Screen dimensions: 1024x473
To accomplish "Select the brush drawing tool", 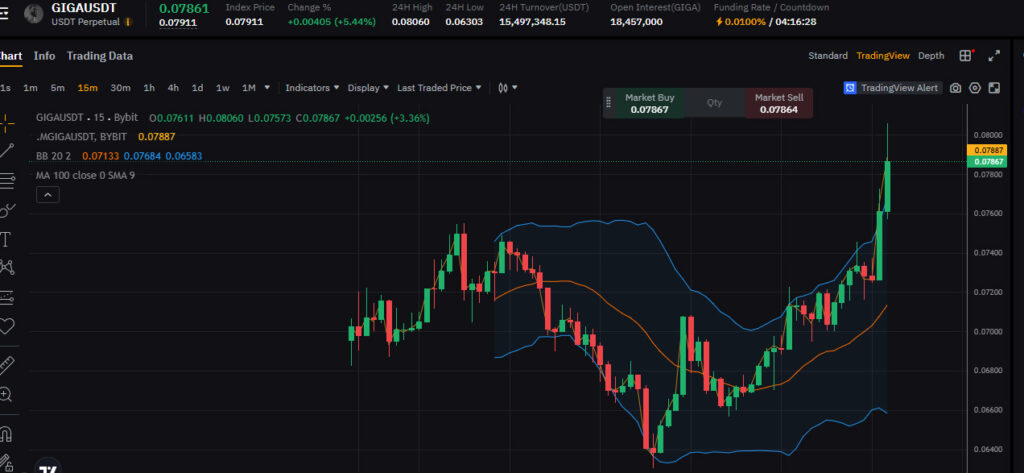I will click(7, 210).
